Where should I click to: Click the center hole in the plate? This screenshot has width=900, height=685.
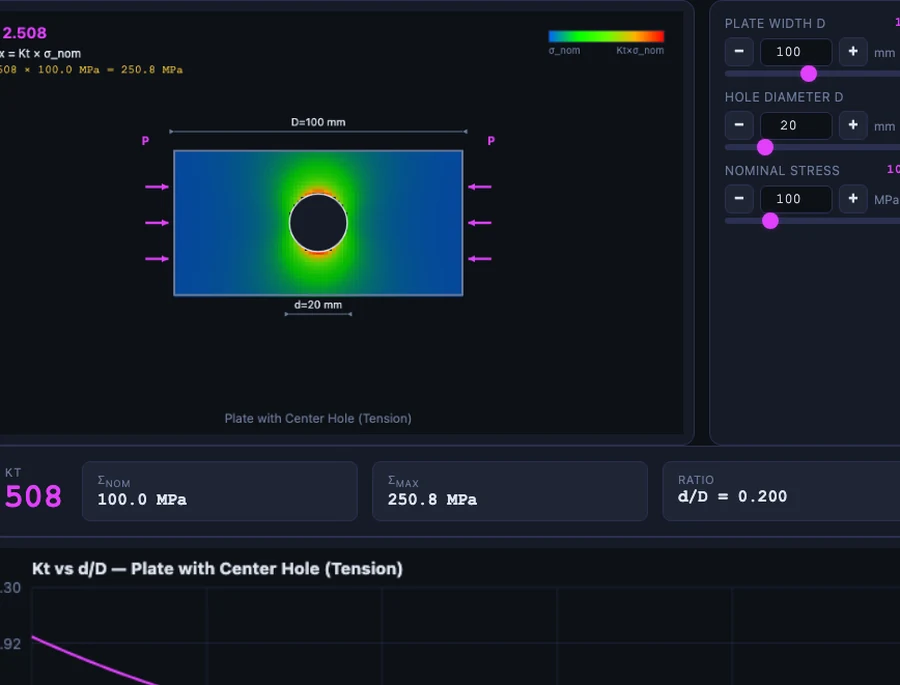point(318,223)
